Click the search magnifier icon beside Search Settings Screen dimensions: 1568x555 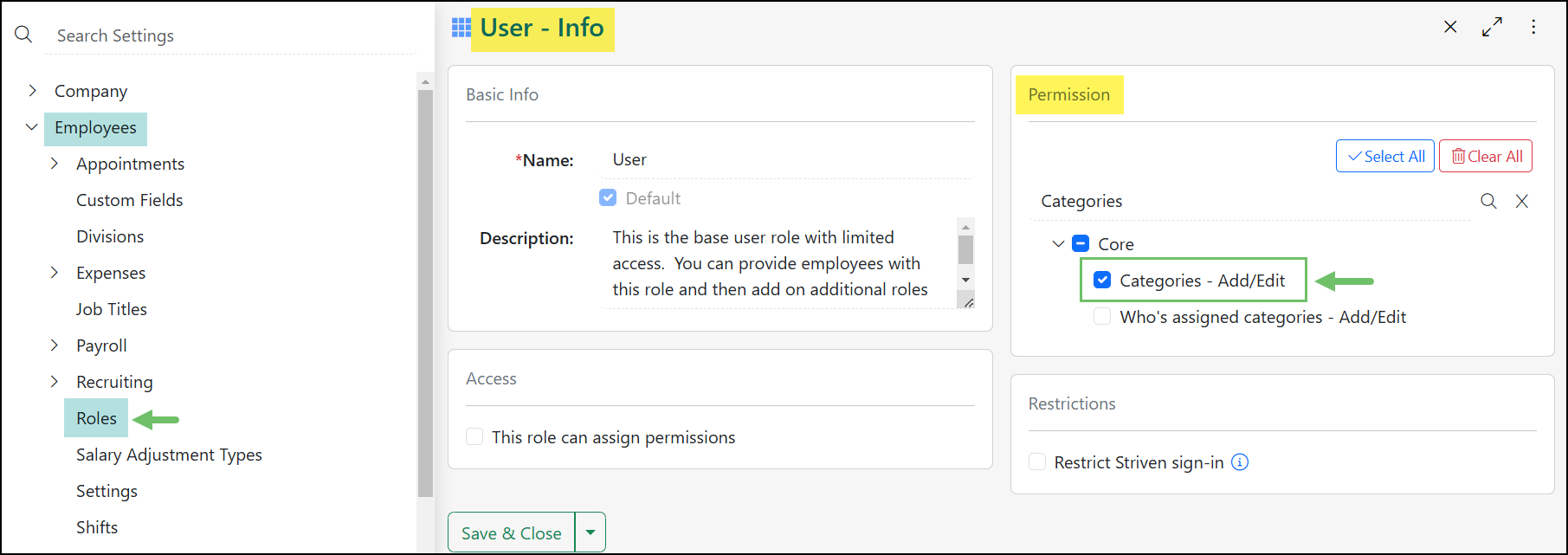point(24,35)
